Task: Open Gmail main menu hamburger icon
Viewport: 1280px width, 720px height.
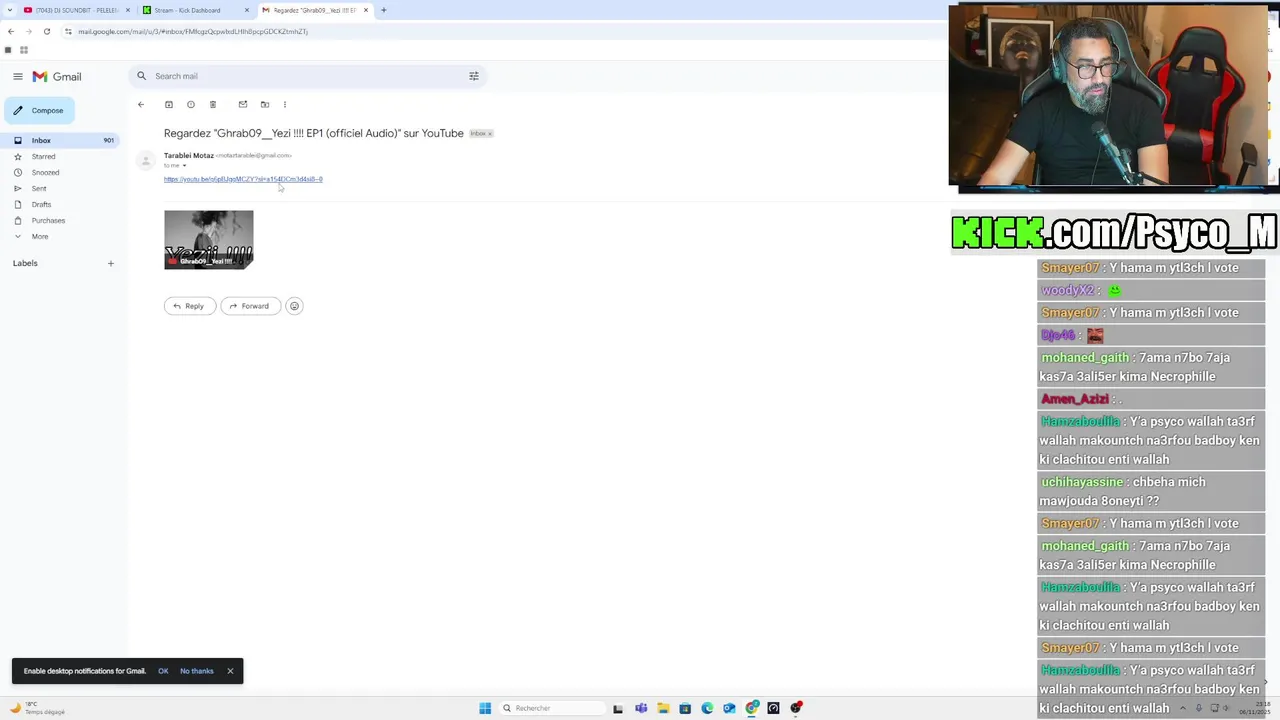Action: click(18, 76)
